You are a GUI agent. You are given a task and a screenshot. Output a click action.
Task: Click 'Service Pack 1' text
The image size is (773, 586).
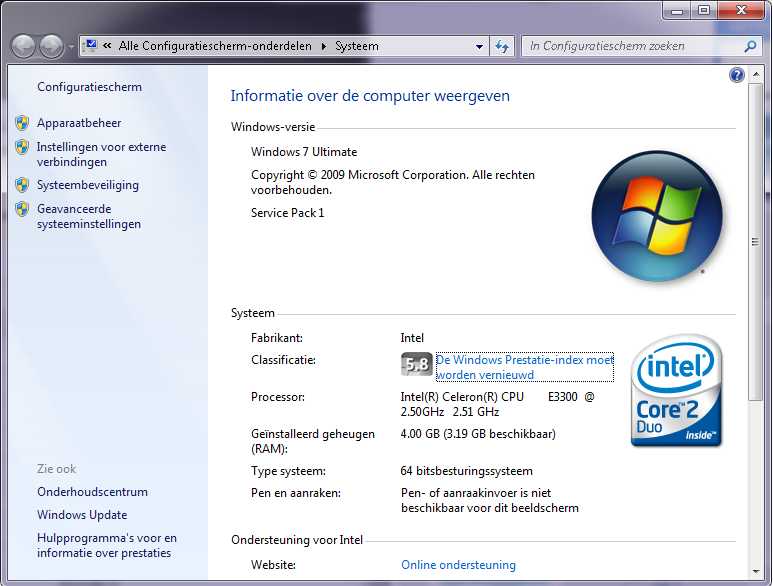point(287,213)
